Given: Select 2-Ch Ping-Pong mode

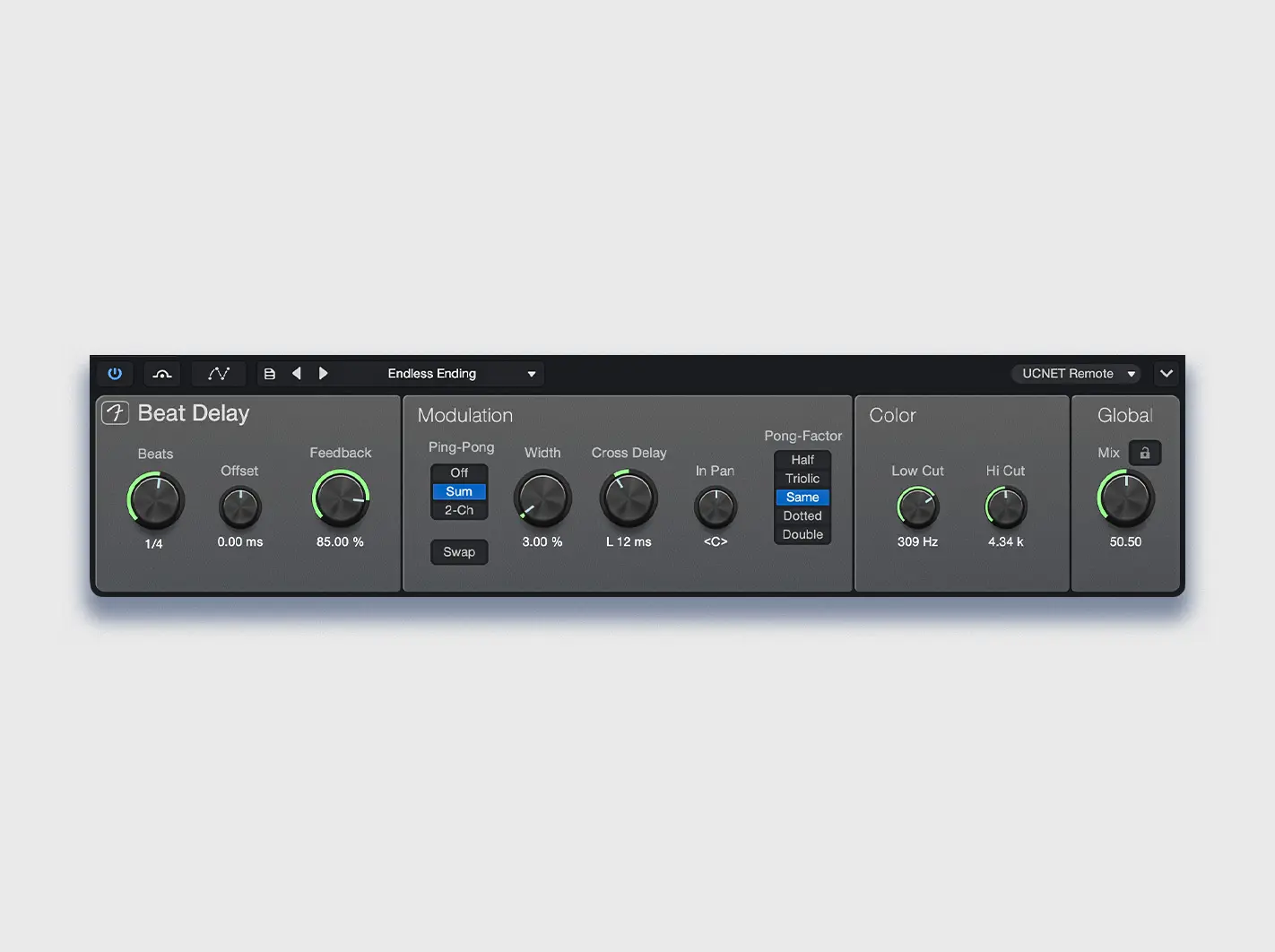Looking at the screenshot, I should pos(459,510).
